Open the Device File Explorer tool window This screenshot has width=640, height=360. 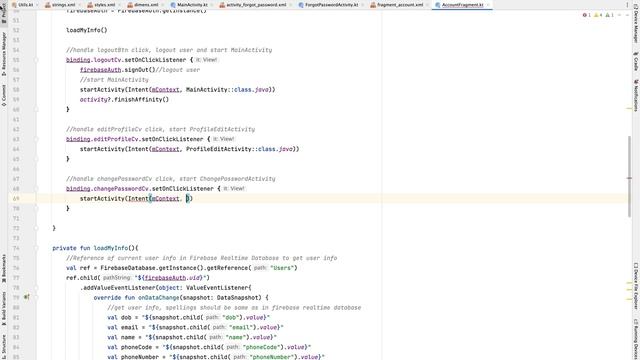636,286
